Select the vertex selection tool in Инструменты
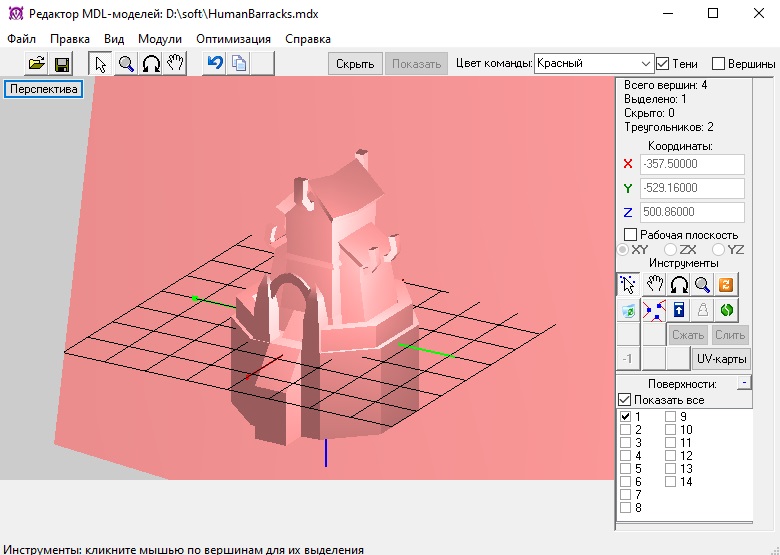Image resolution: width=780 pixels, height=555 pixels. 627,284
